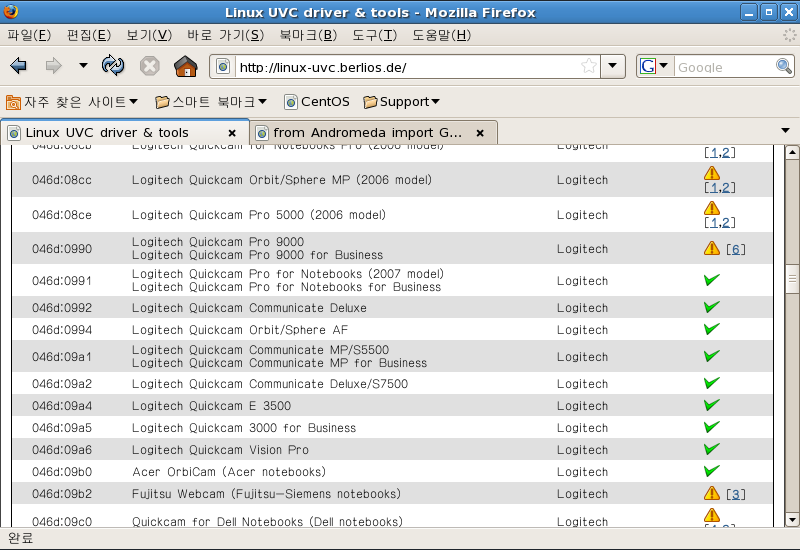Open footnote link 2 for 046d:08ce

click(726, 223)
